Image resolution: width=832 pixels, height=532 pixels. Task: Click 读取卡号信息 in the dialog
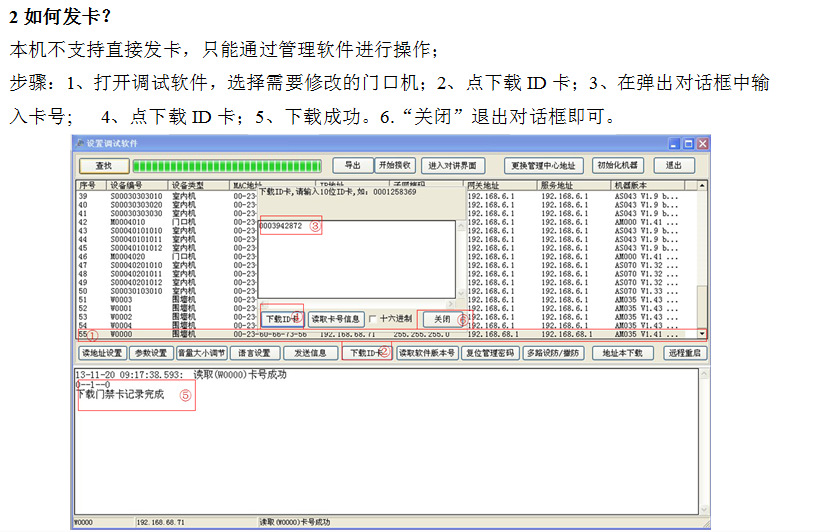click(335, 319)
